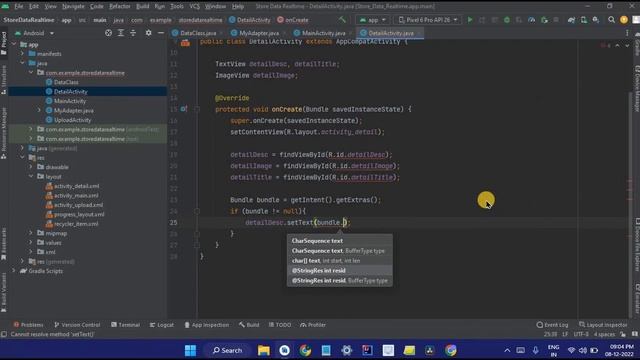Open the app run configuration dropdown

click(372, 20)
